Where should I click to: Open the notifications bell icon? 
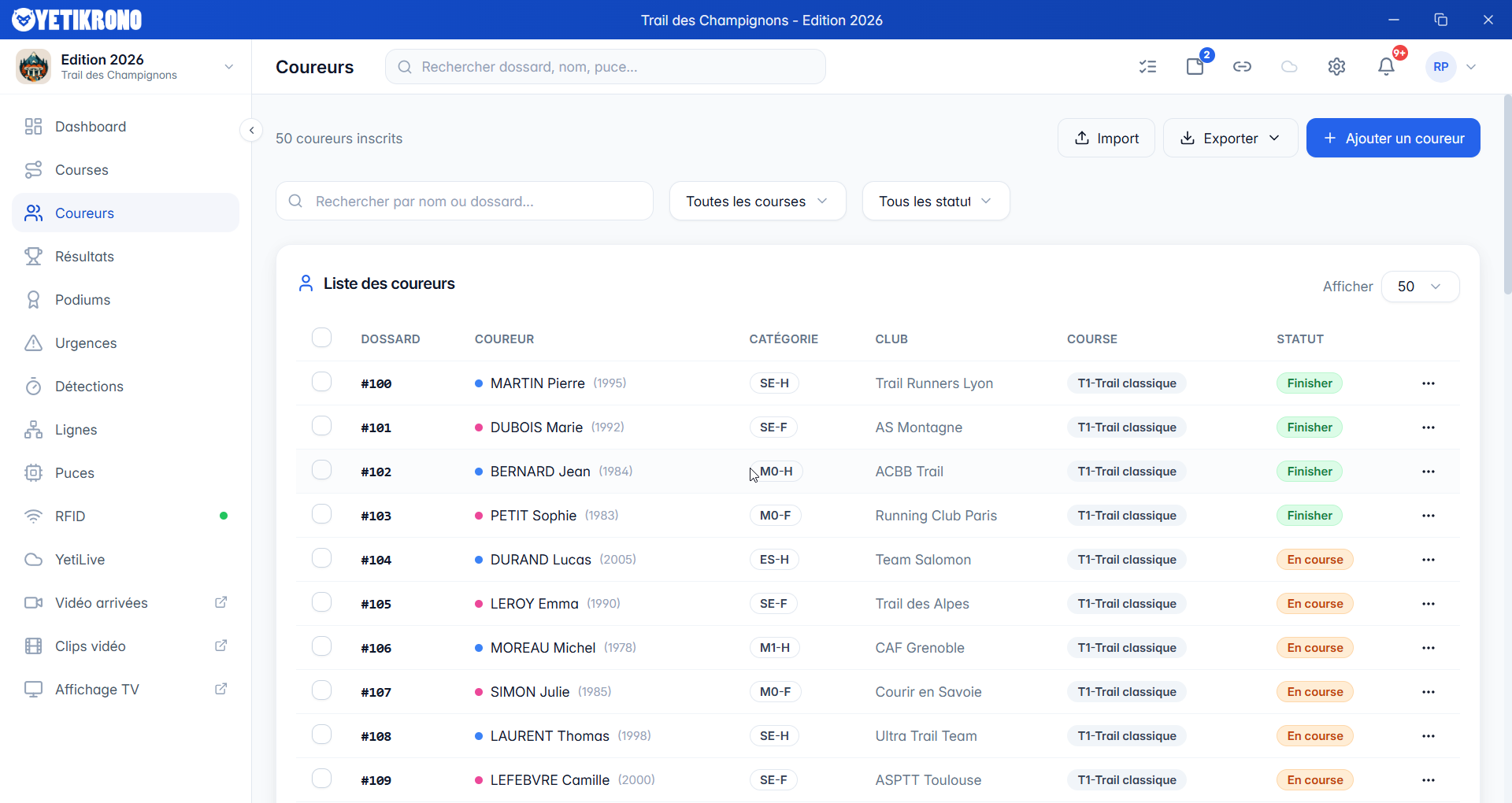point(1386,67)
